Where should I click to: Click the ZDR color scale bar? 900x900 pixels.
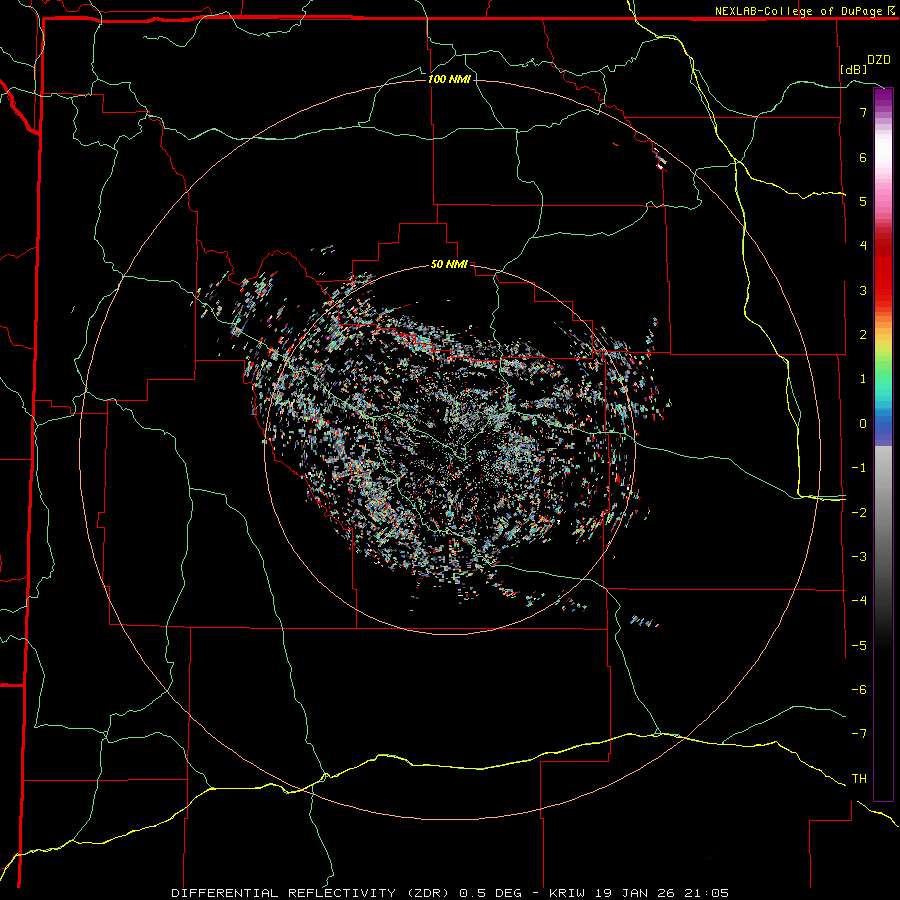point(883,444)
